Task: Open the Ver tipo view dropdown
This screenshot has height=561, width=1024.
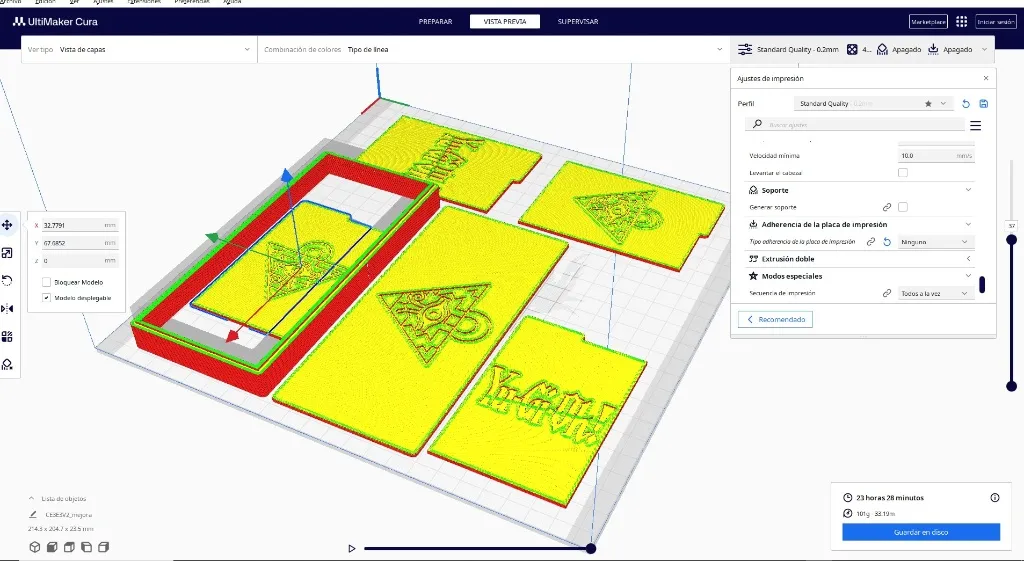Action: tap(138, 50)
